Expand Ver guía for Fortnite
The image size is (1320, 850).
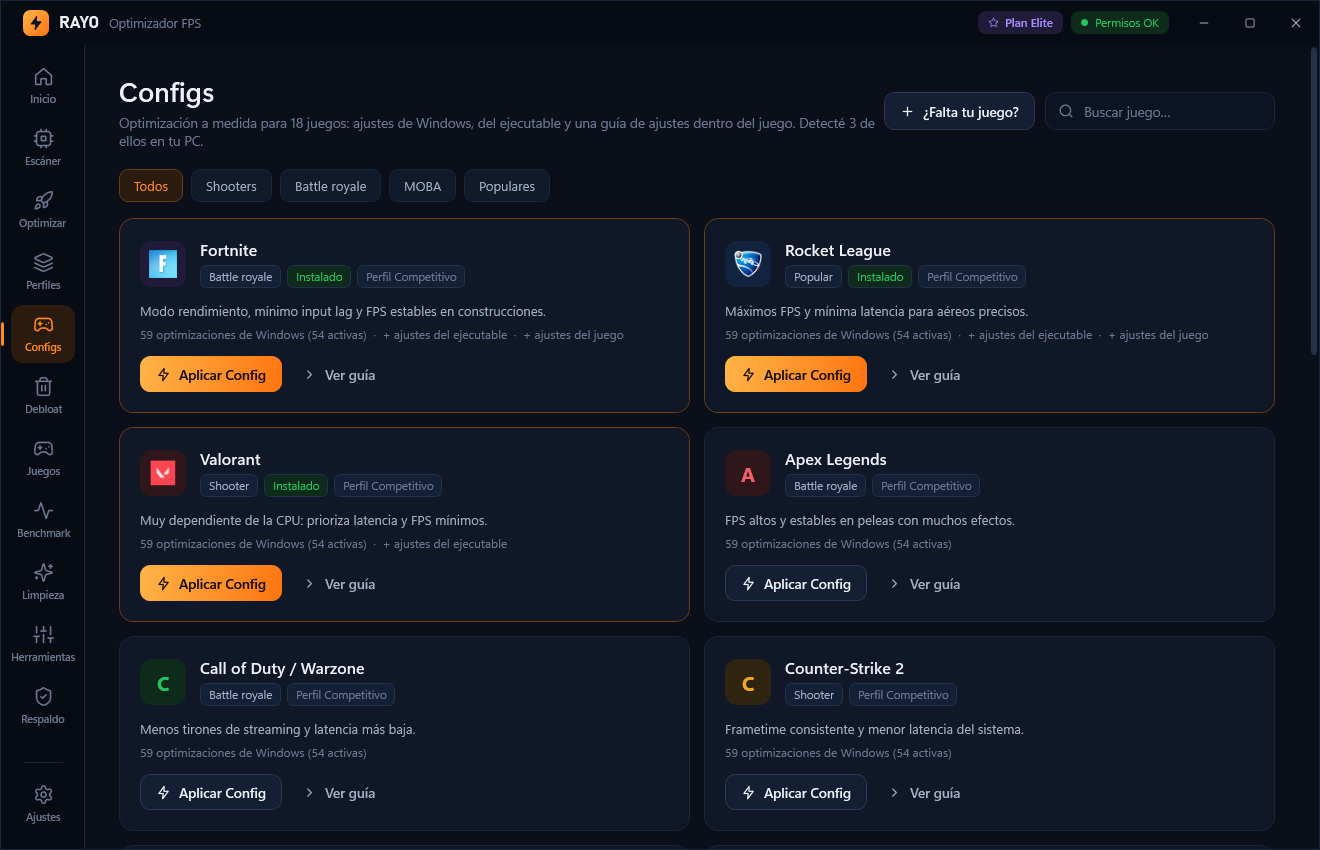[340, 375]
